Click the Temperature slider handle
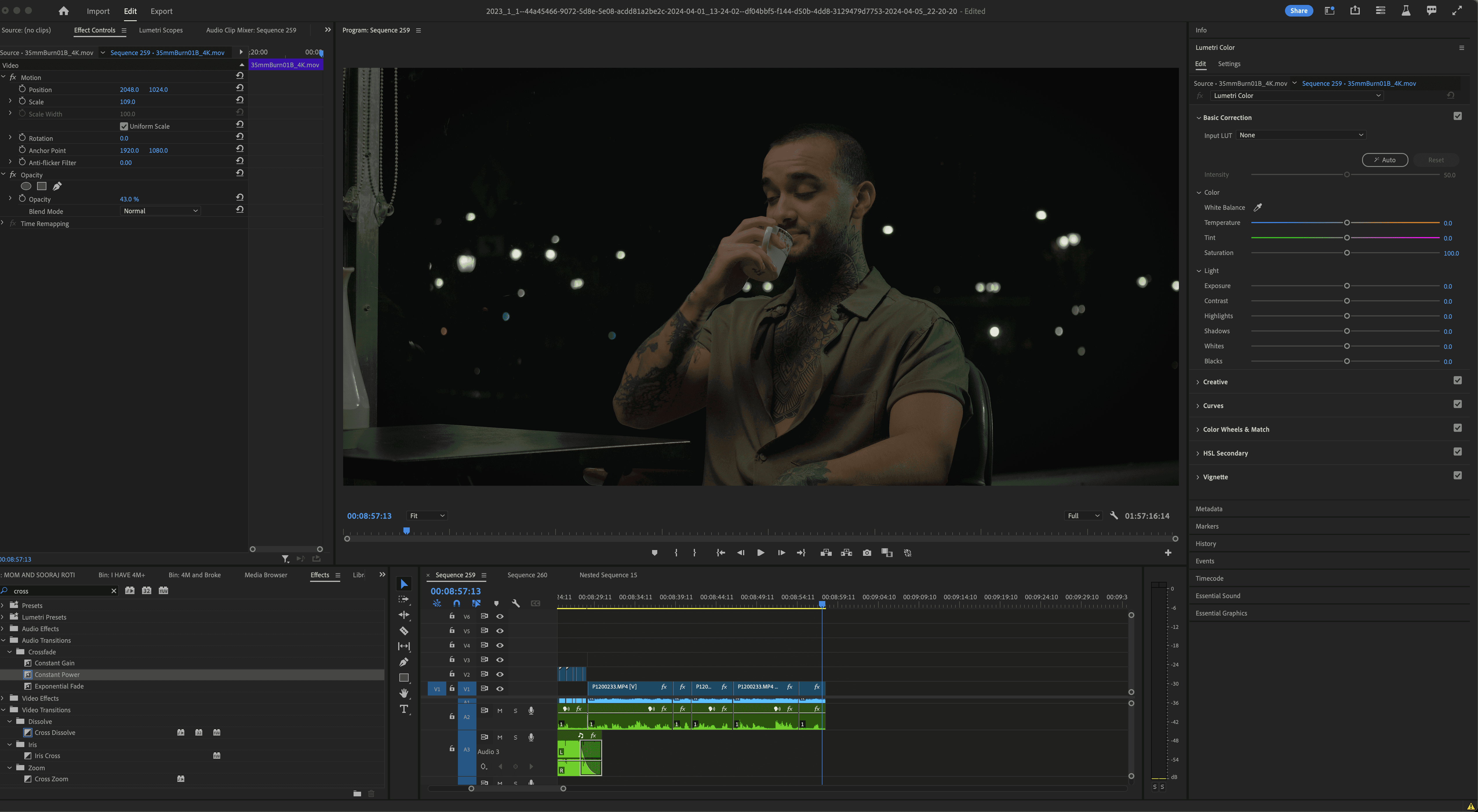This screenshot has width=1478, height=812. click(1347, 223)
